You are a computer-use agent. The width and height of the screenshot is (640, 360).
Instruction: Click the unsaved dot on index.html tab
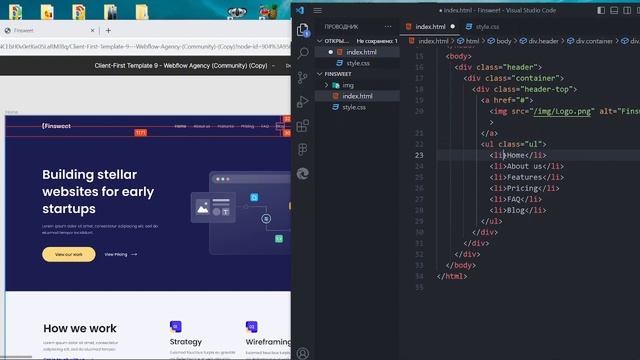(453, 27)
